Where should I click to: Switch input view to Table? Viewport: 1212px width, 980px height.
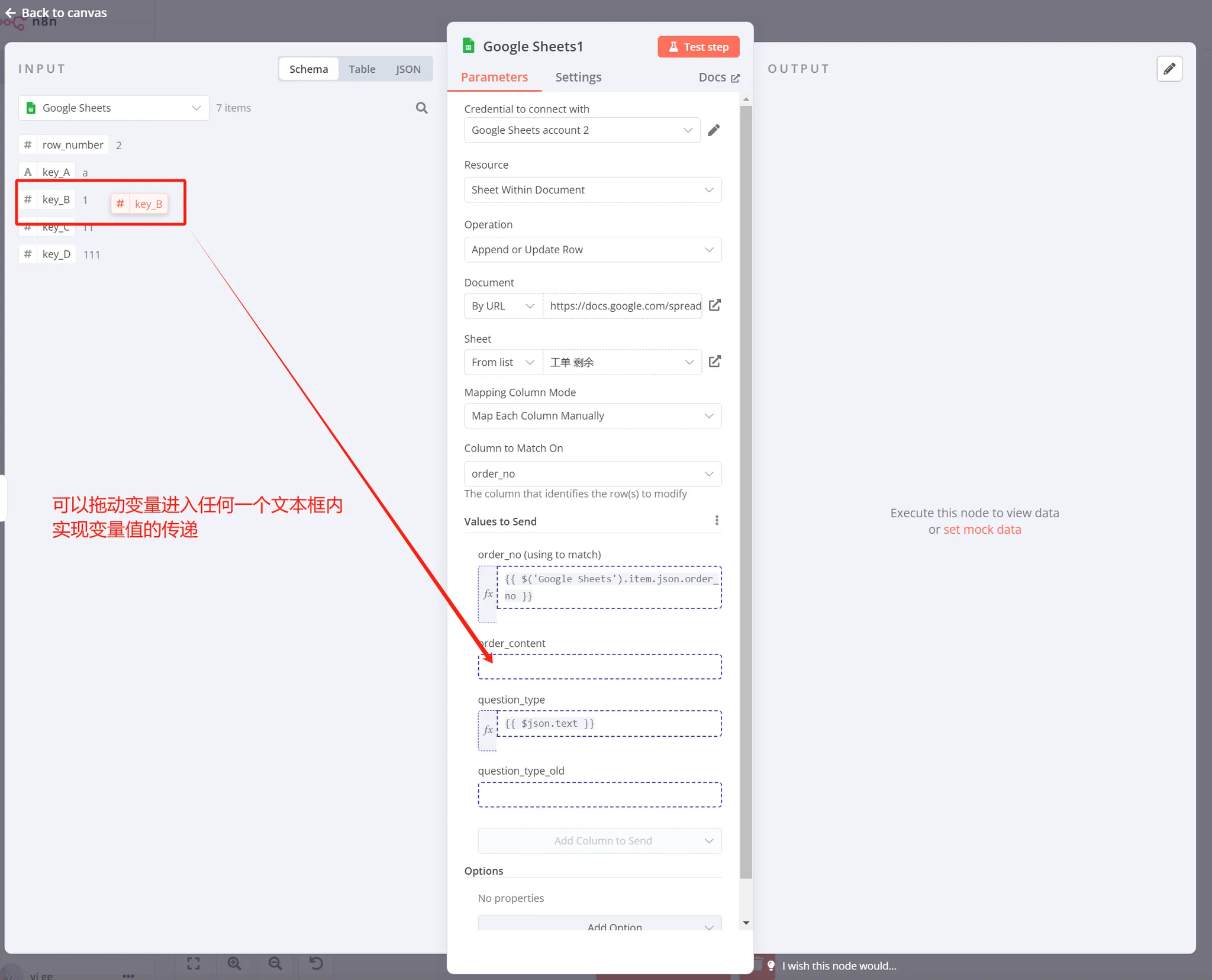click(x=362, y=69)
